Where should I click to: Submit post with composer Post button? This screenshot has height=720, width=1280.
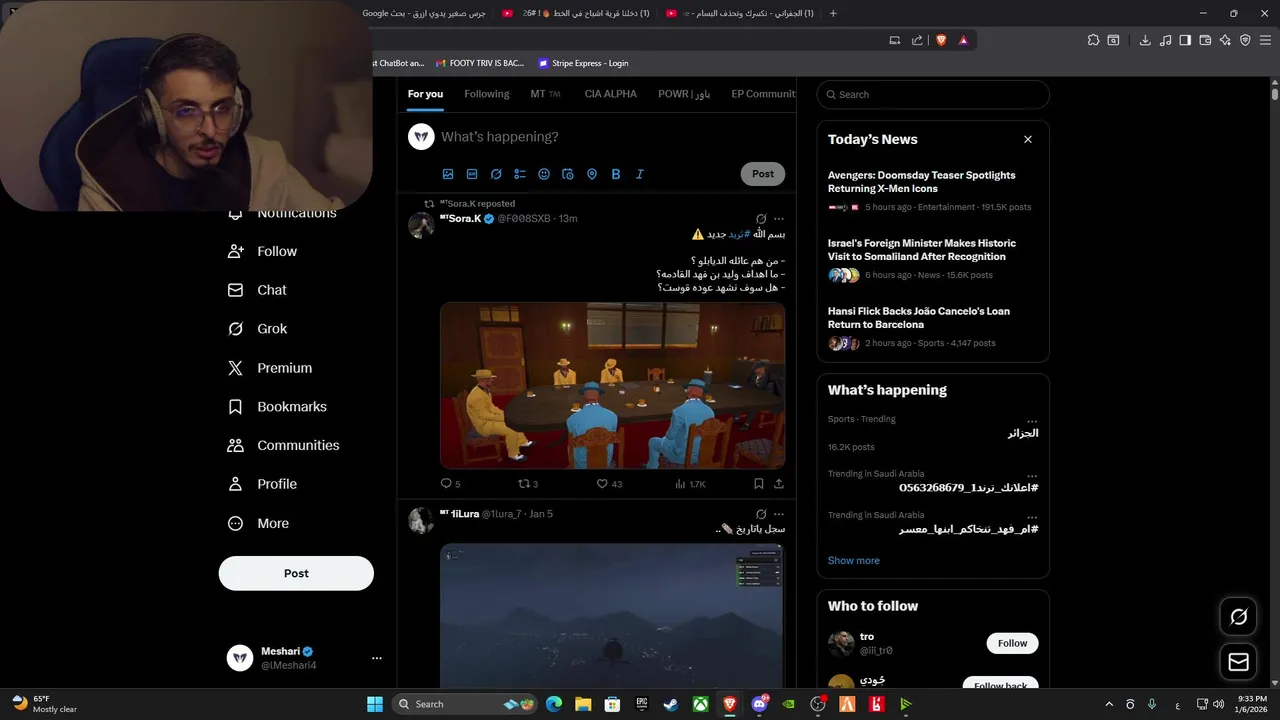763,174
